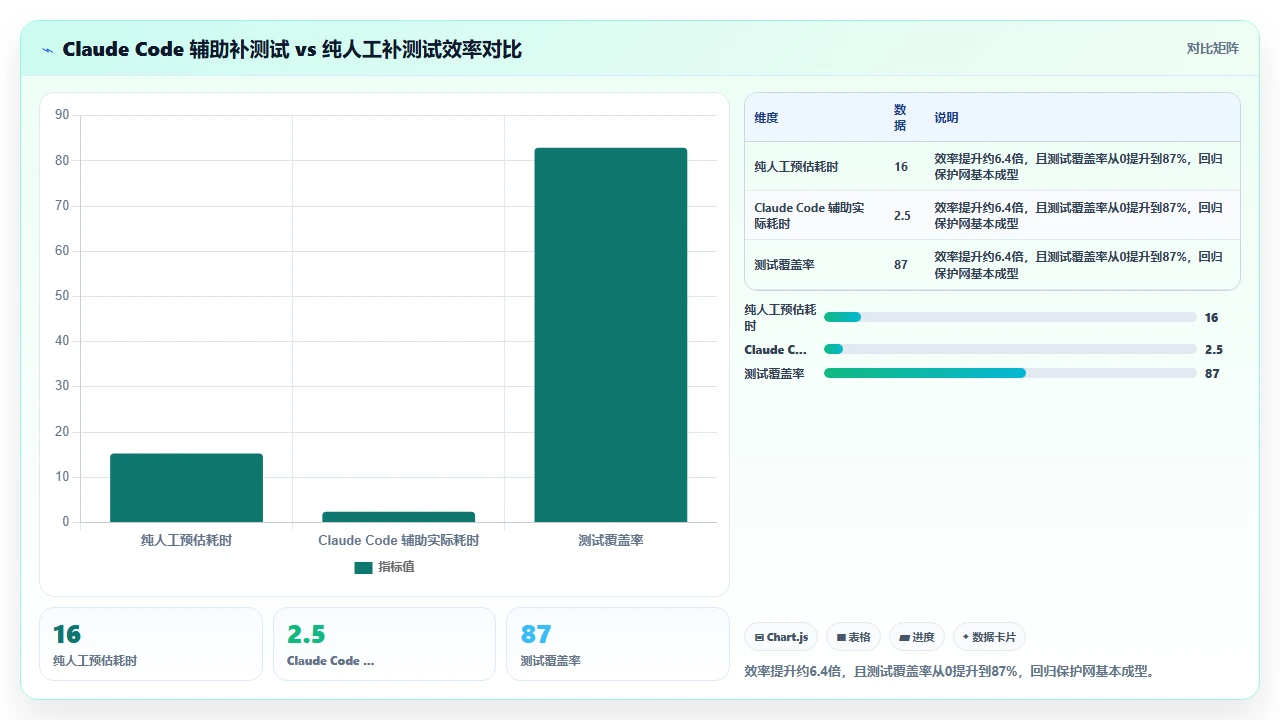Click the 50 y-axis tick label

point(62,296)
